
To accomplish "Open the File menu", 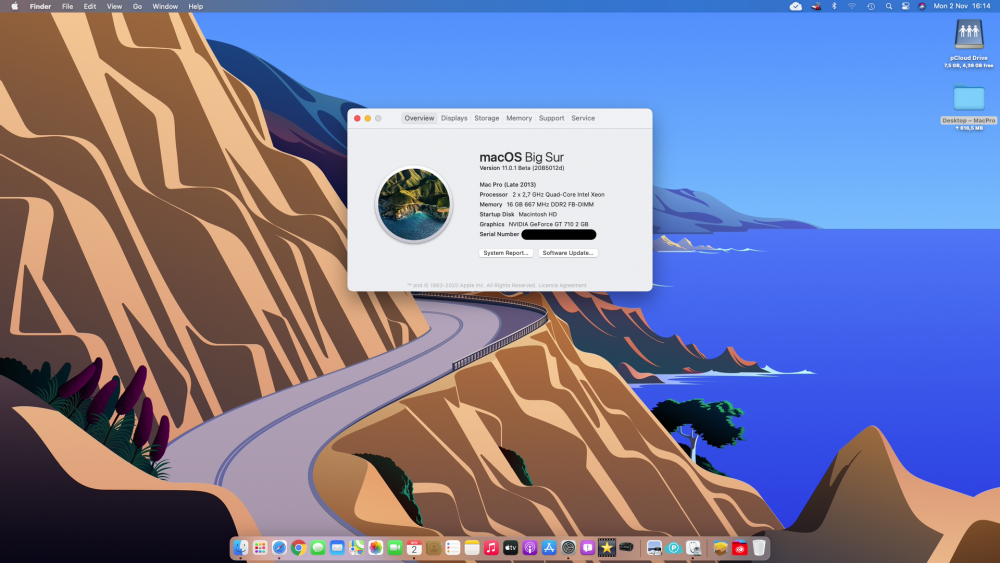I will [67, 6].
